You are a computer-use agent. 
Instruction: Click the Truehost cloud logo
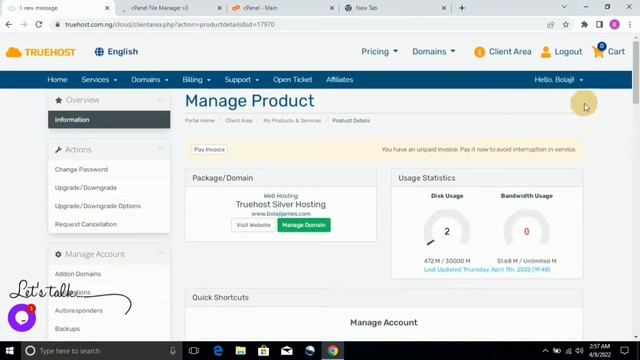[41, 52]
